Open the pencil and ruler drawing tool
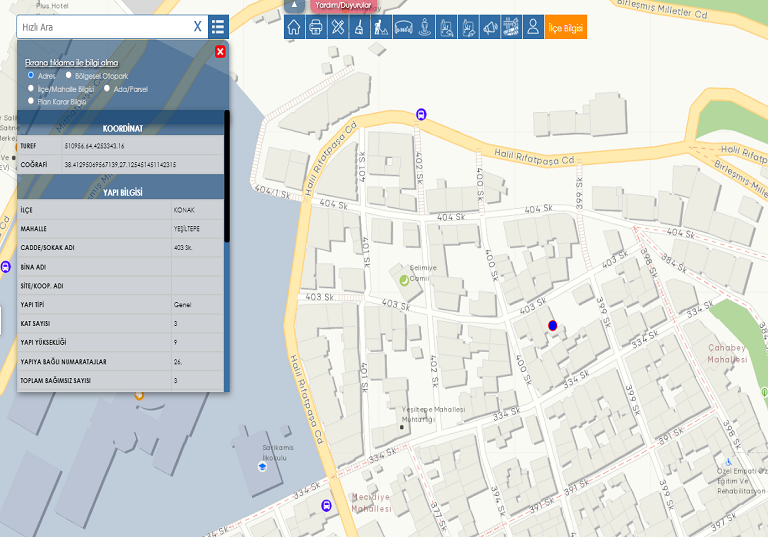 [x=338, y=27]
